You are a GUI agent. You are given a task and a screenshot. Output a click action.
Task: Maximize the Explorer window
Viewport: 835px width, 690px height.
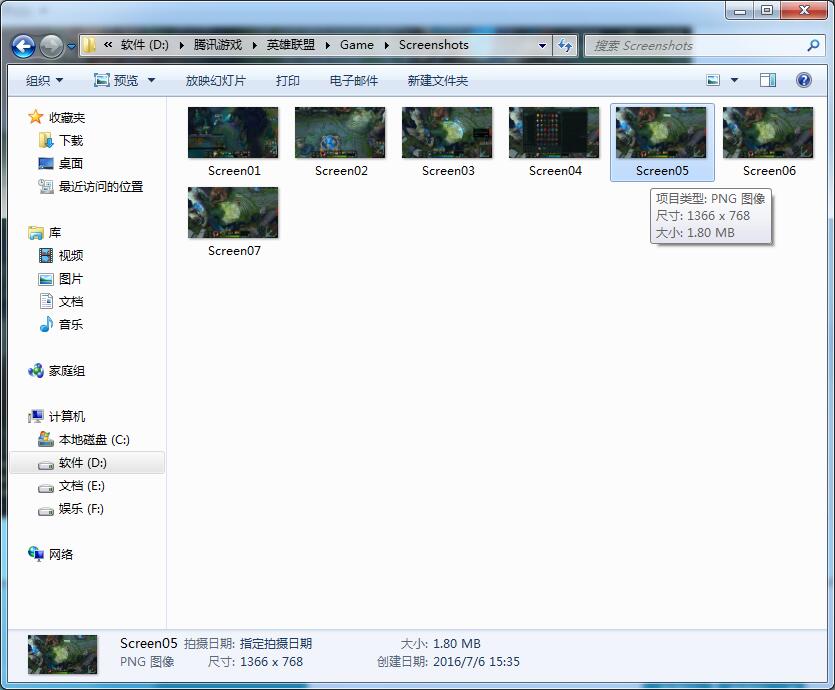pyautogui.click(x=767, y=10)
